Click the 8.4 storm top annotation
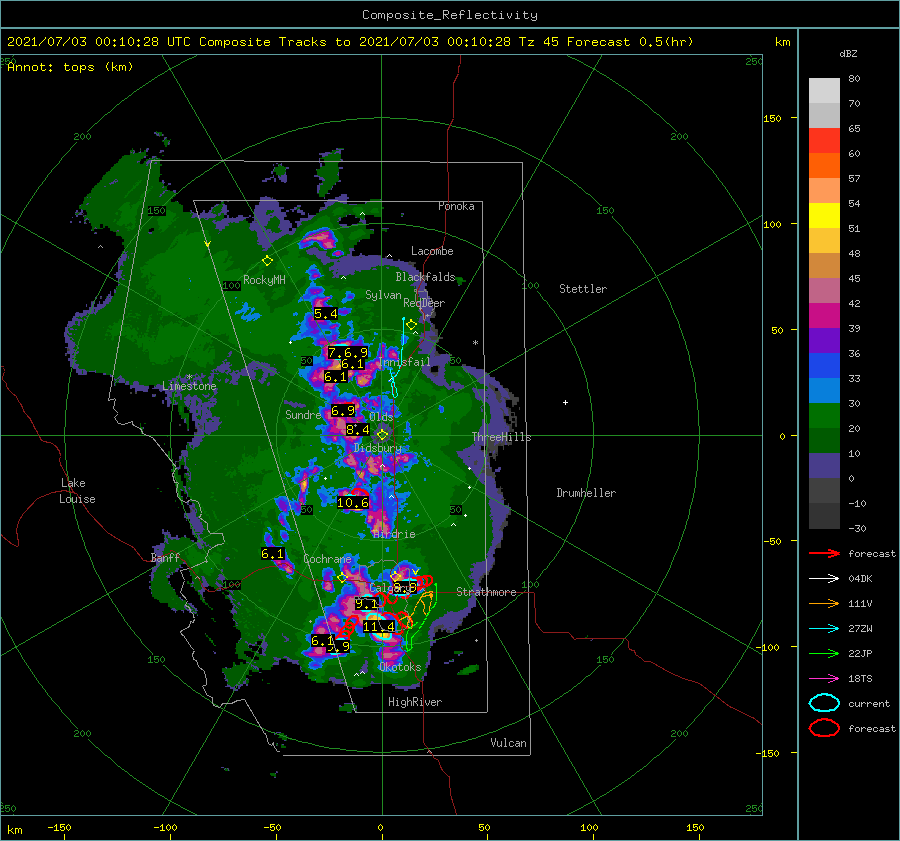The height and width of the screenshot is (841, 900). (358, 429)
